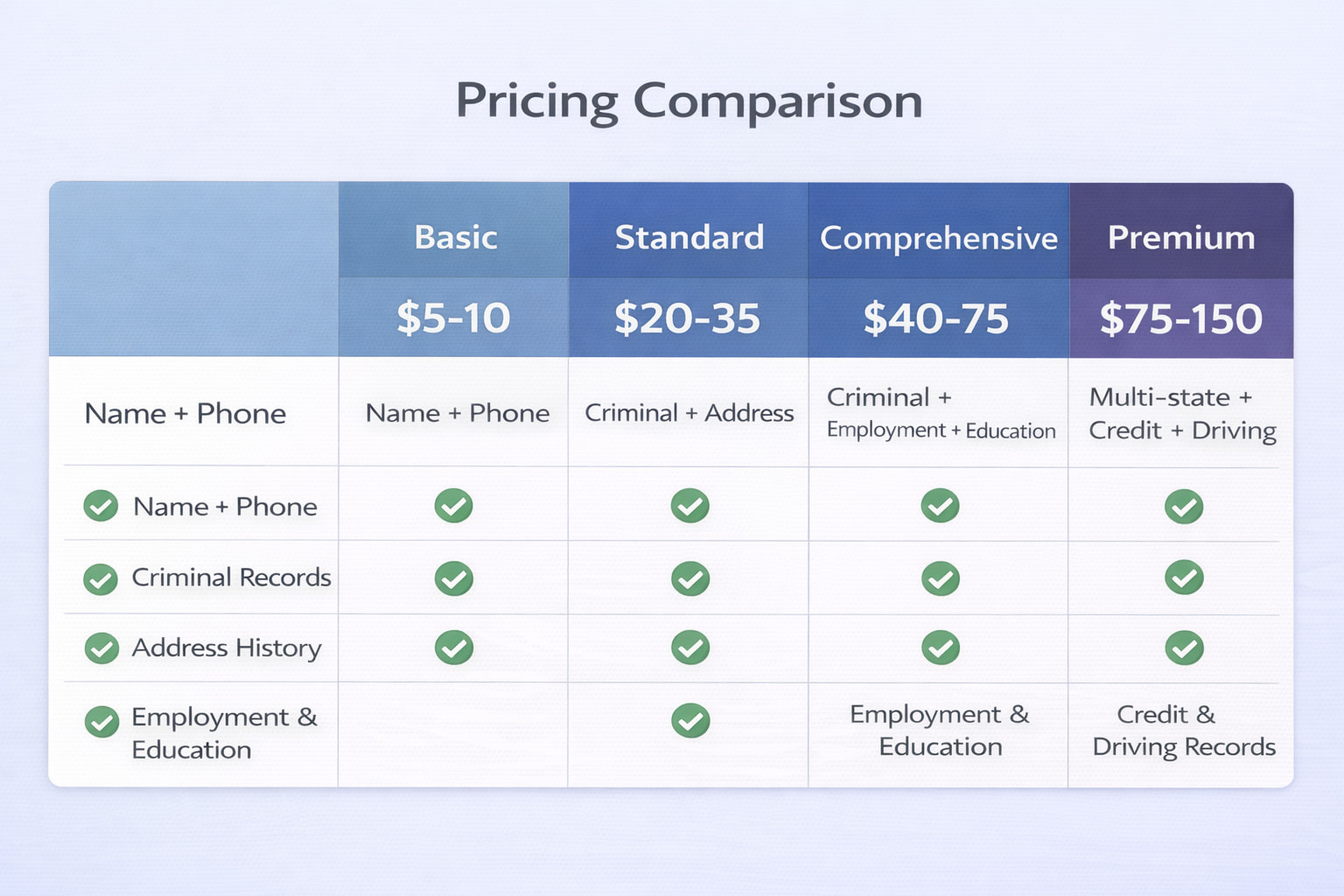
Task: Click Basic checkmark in Address History row
Action: (453, 647)
